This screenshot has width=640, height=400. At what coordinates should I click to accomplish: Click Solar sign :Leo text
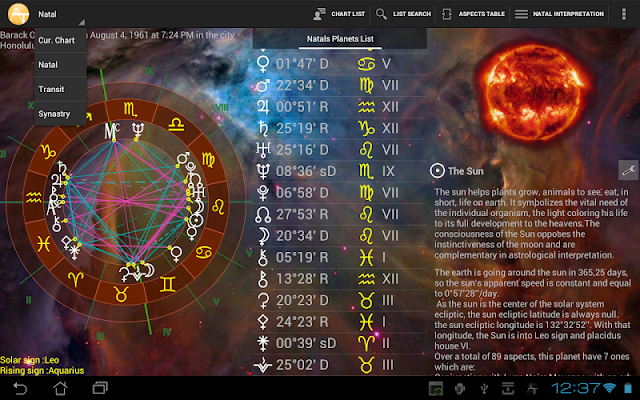[29, 360]
